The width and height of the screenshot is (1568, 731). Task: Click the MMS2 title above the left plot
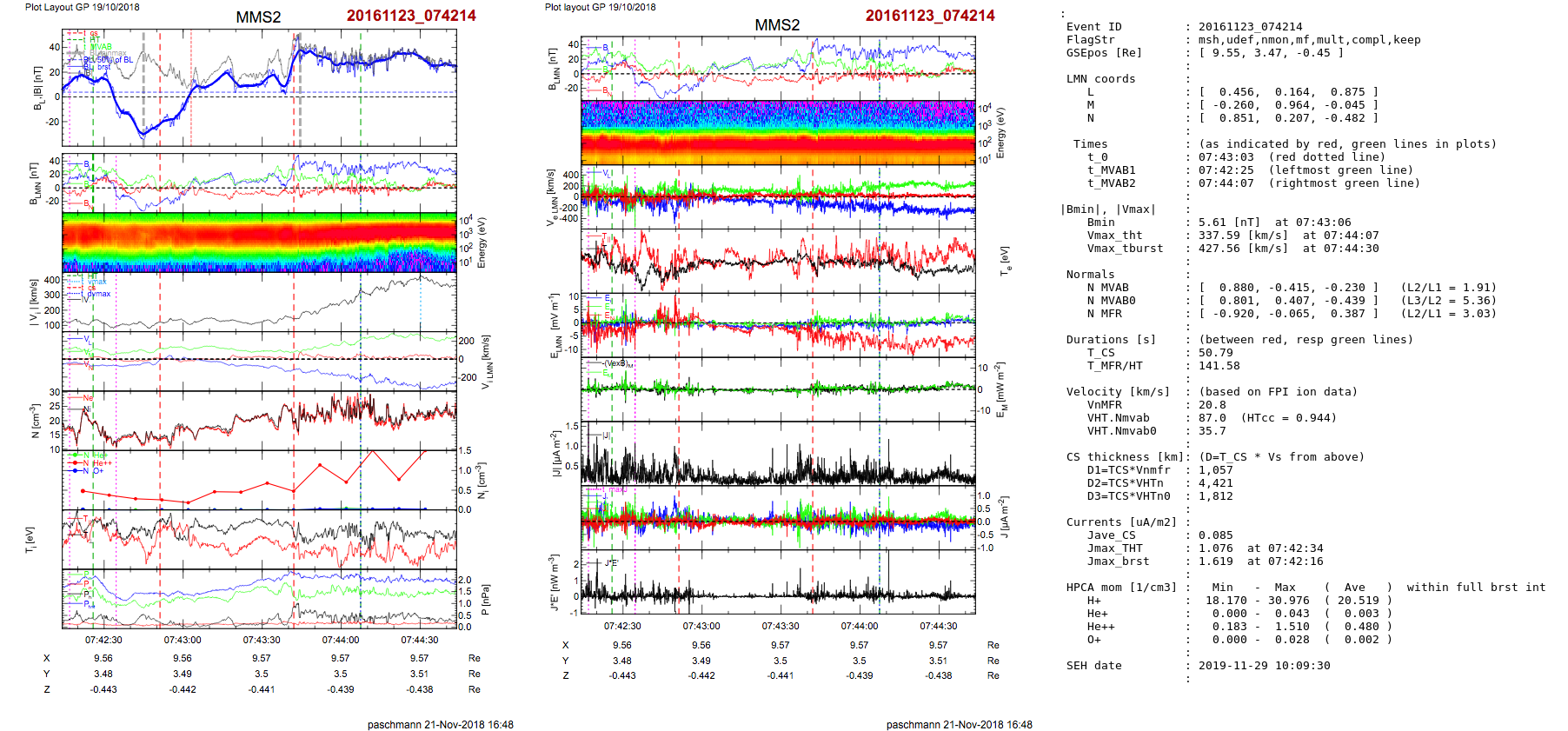coord(258,17)
